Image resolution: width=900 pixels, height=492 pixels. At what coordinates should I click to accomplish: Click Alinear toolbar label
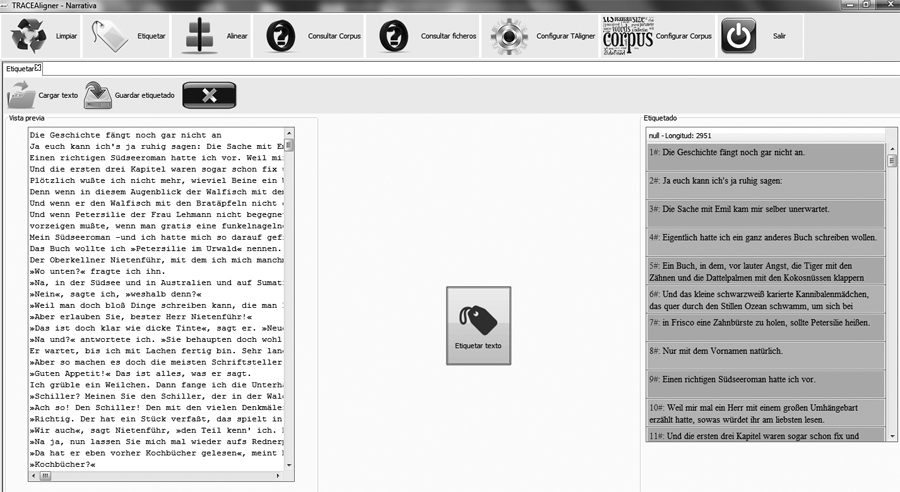click(x=236, y=36)
